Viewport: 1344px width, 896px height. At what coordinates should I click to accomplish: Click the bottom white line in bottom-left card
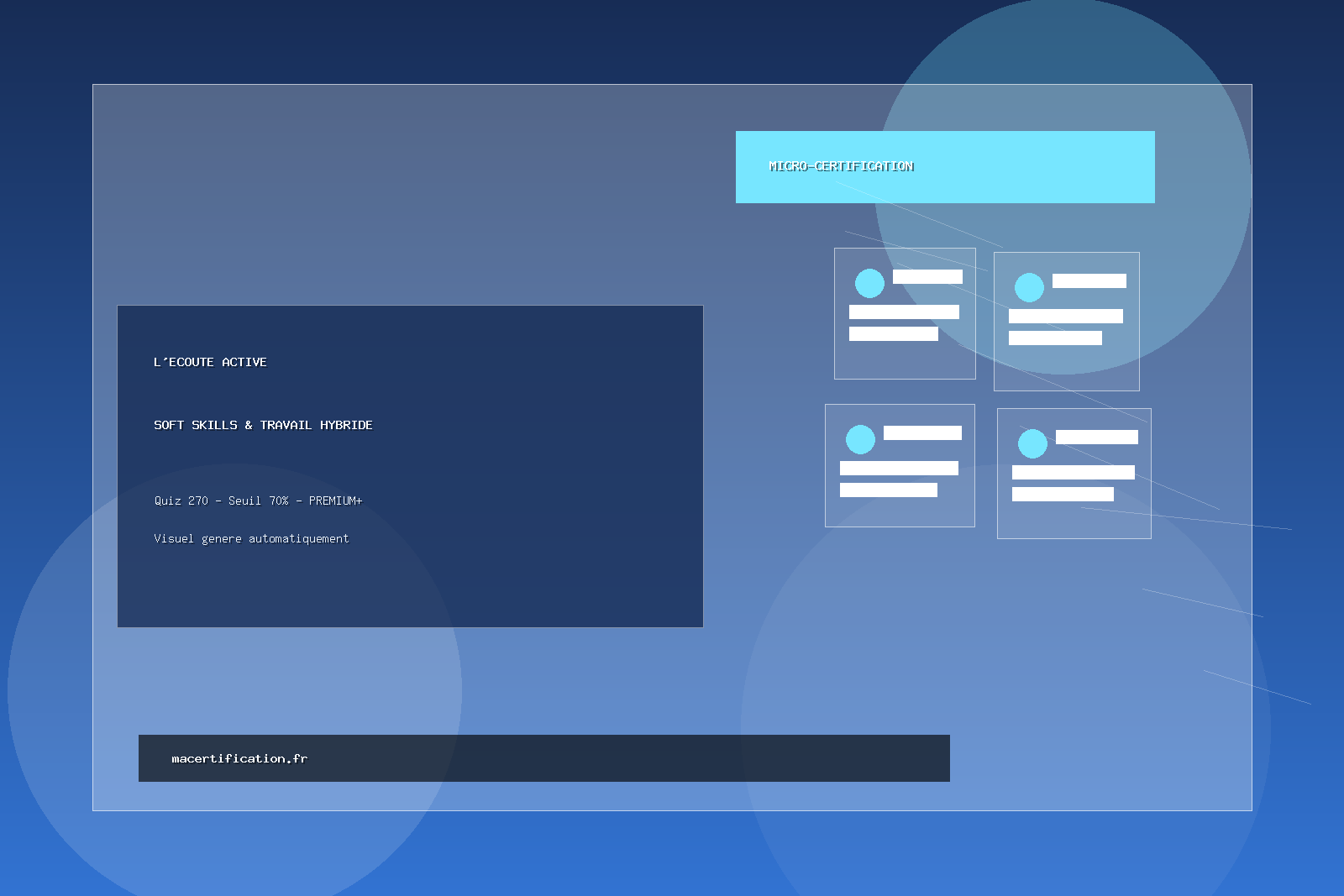888,490
